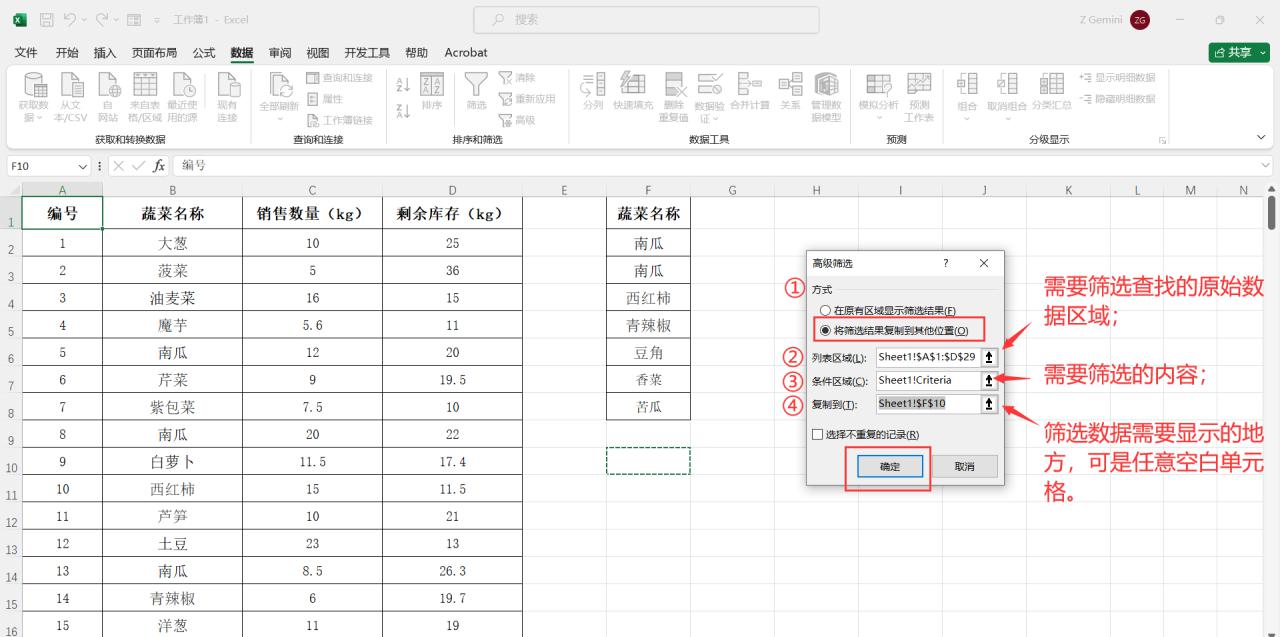Open the ZG account avatar
1280x637 pixels.
pos(1140,20)
